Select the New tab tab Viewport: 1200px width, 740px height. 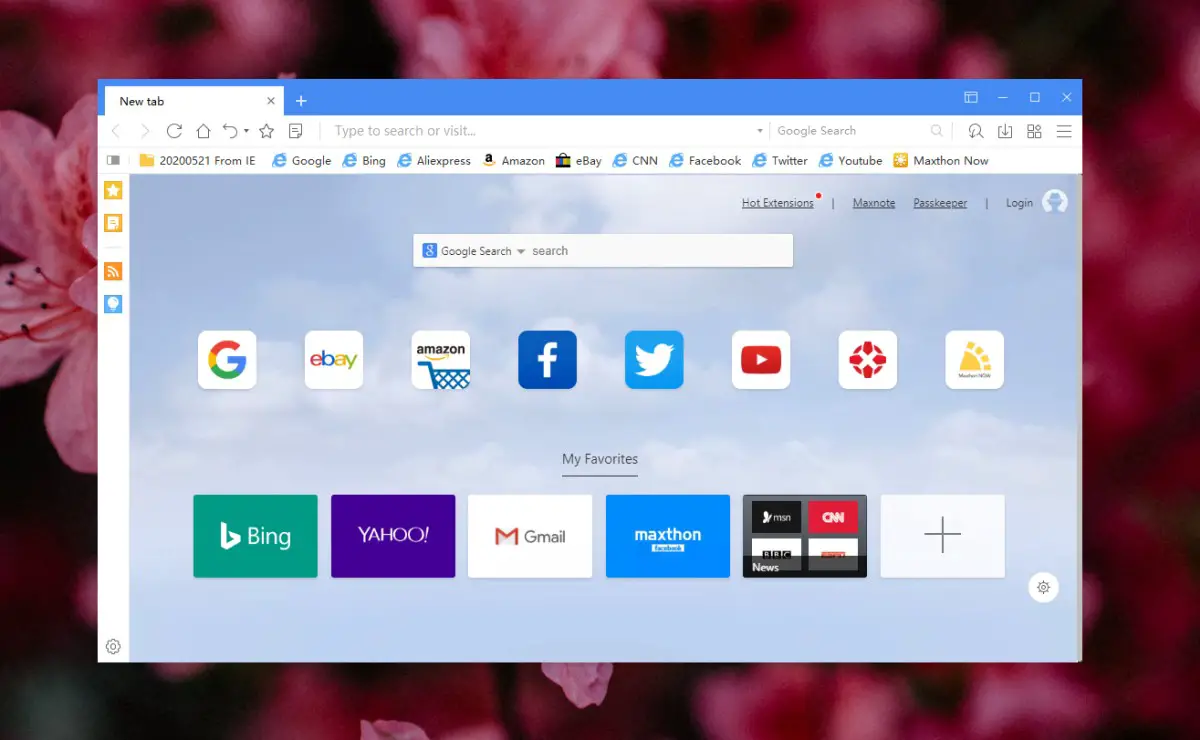pyautogui.click(x=192, y=101)
